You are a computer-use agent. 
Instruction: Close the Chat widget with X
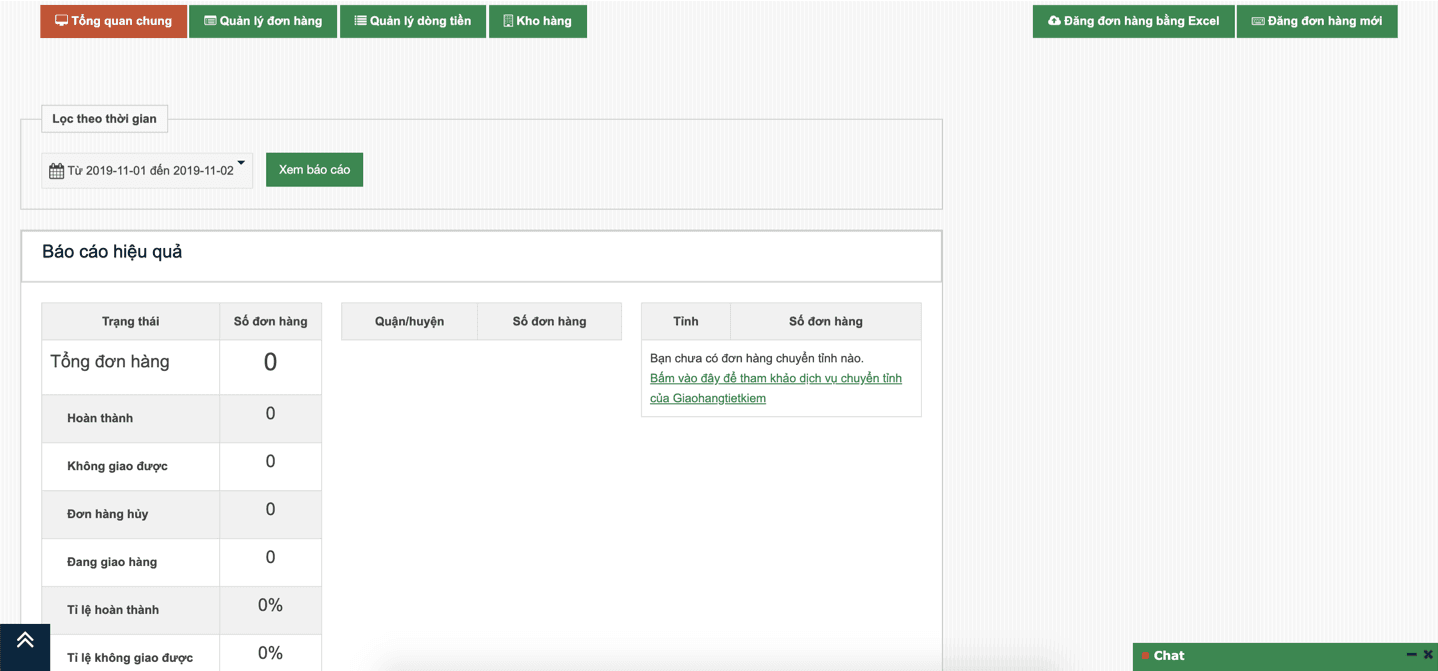point(1427,655)
